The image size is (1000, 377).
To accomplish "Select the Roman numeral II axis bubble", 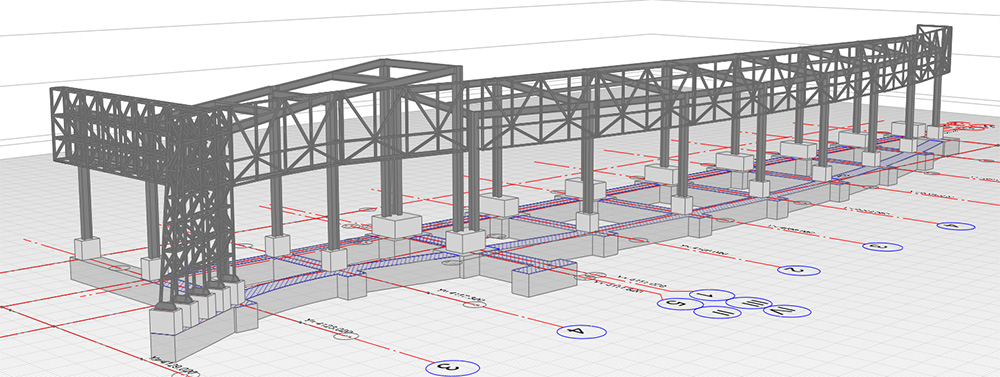I will coord(717,313).
